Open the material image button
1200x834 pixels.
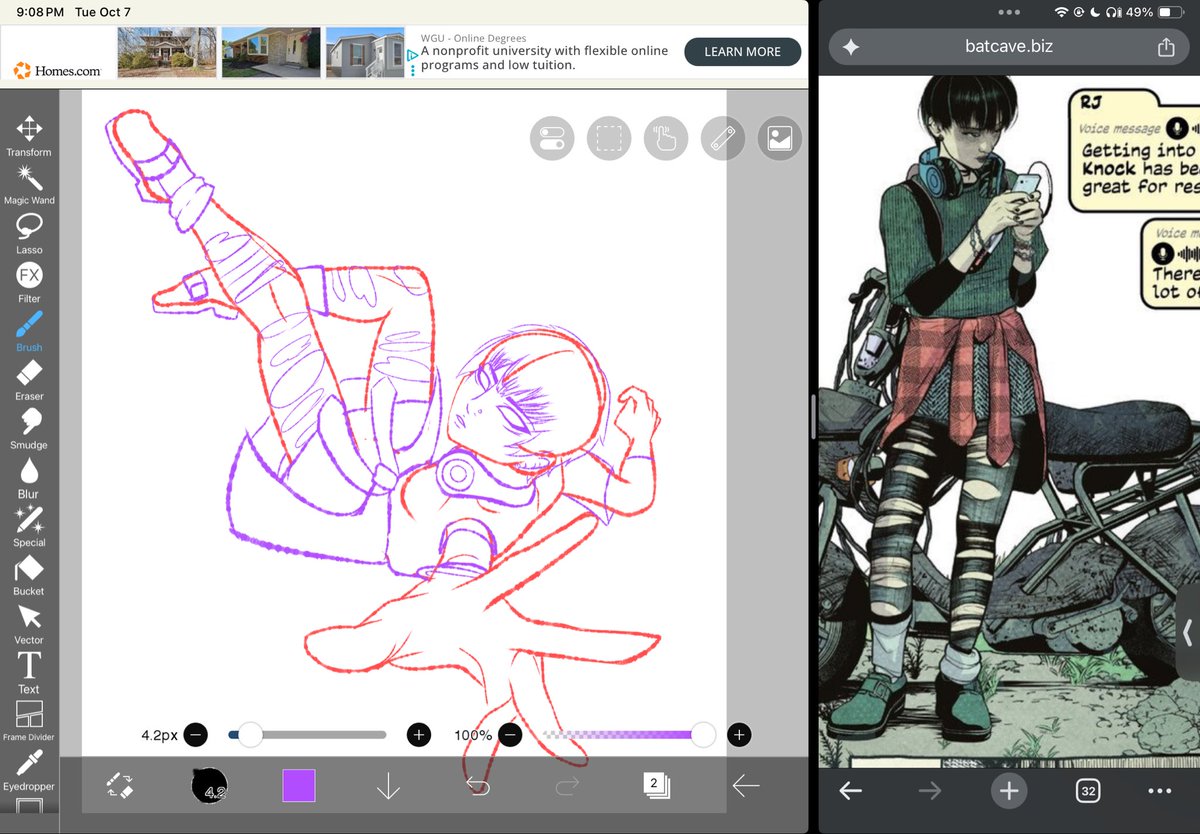coord(779,139)
